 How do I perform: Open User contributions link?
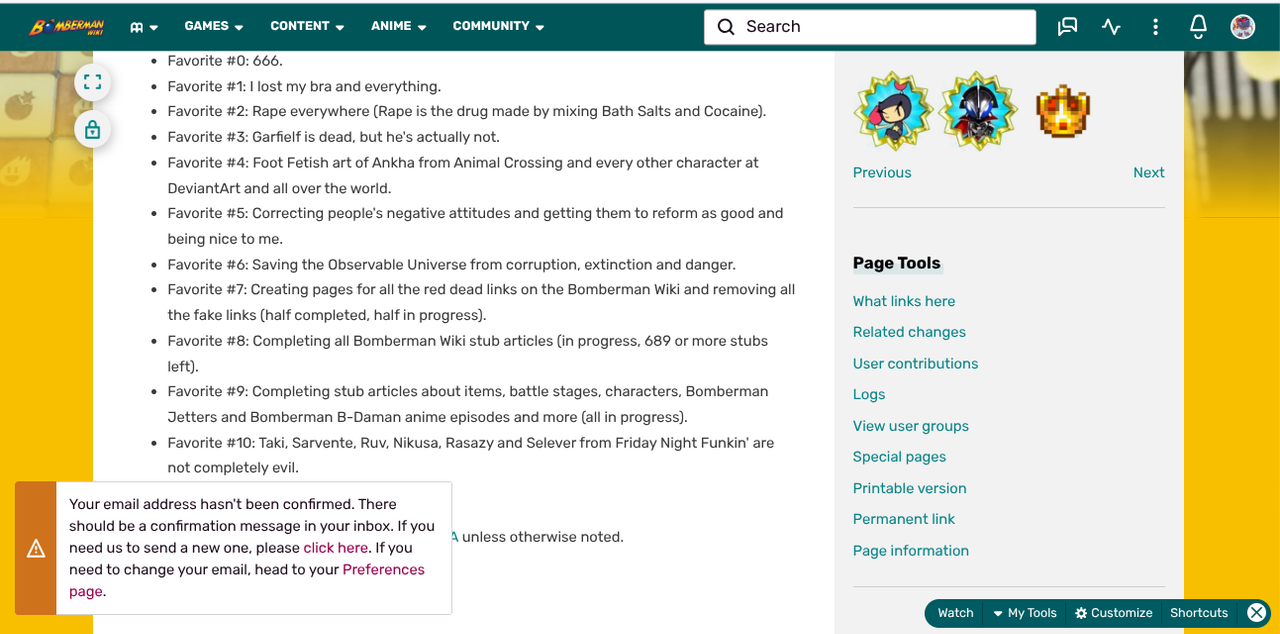[915, 363]
